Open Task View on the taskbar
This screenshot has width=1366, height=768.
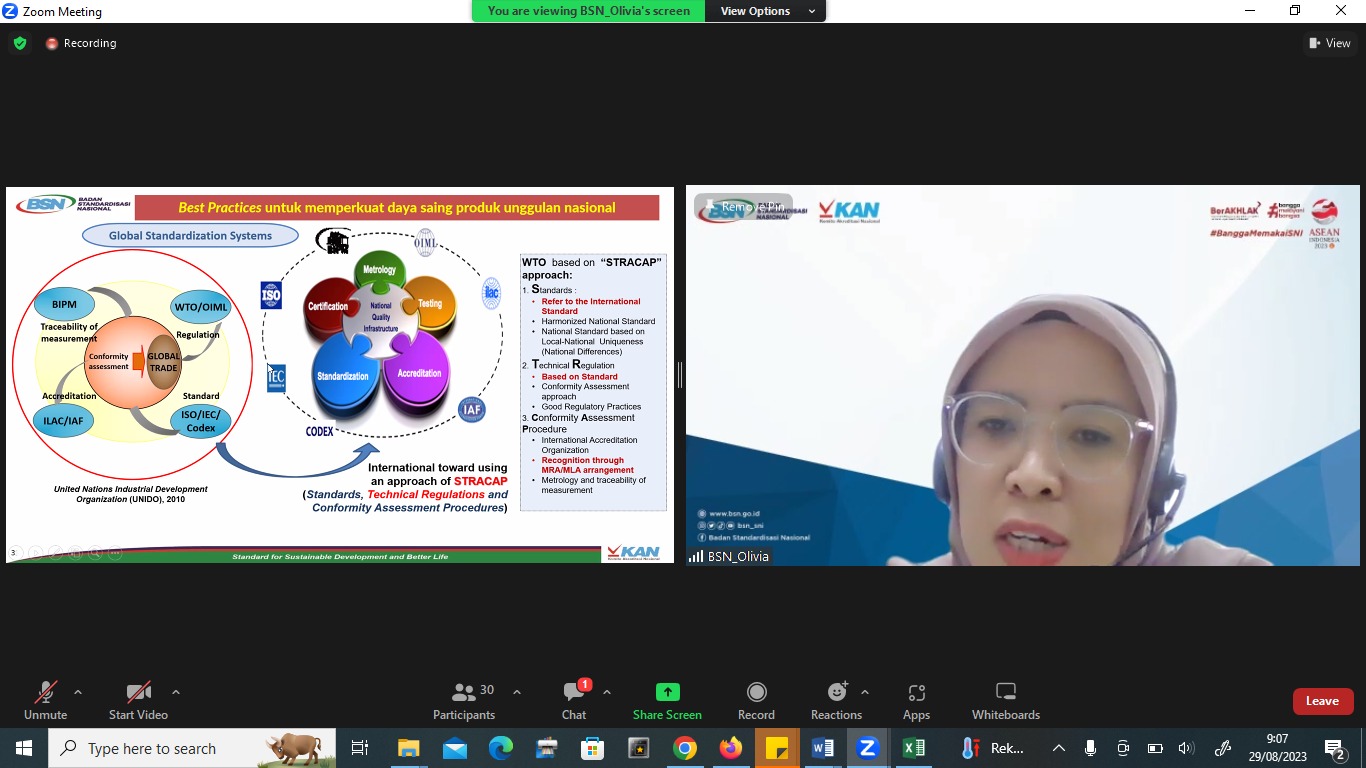point(360,748)
